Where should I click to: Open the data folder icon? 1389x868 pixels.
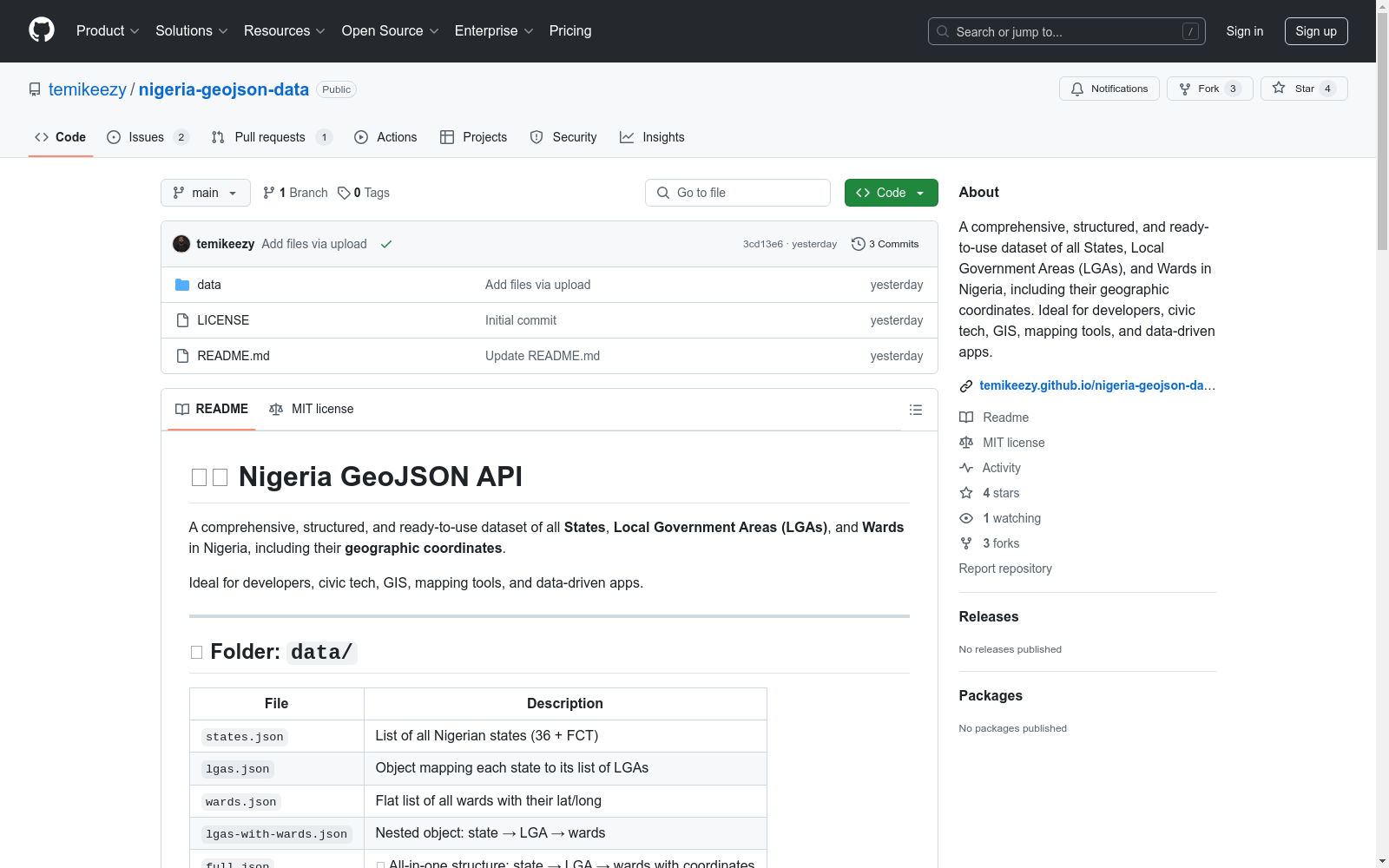click(x=182, y=285)
